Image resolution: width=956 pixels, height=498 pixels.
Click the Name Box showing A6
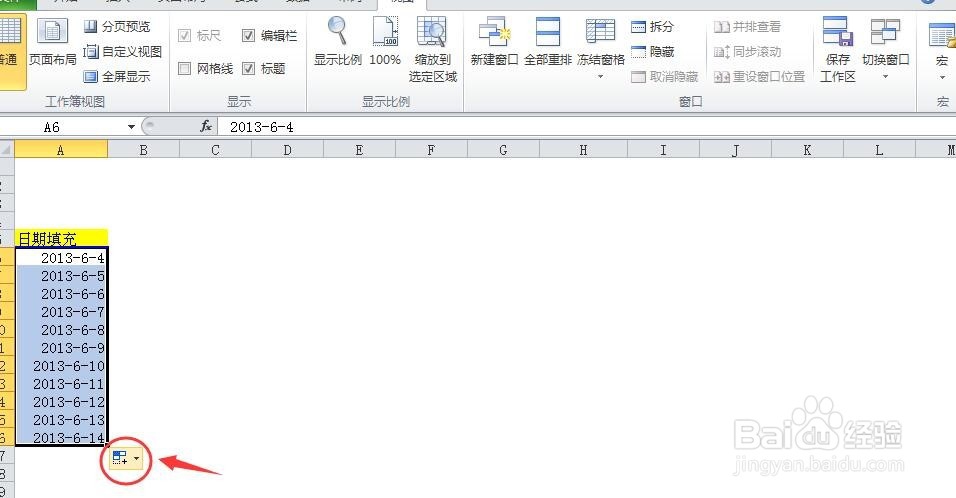[x=63, y=127]
